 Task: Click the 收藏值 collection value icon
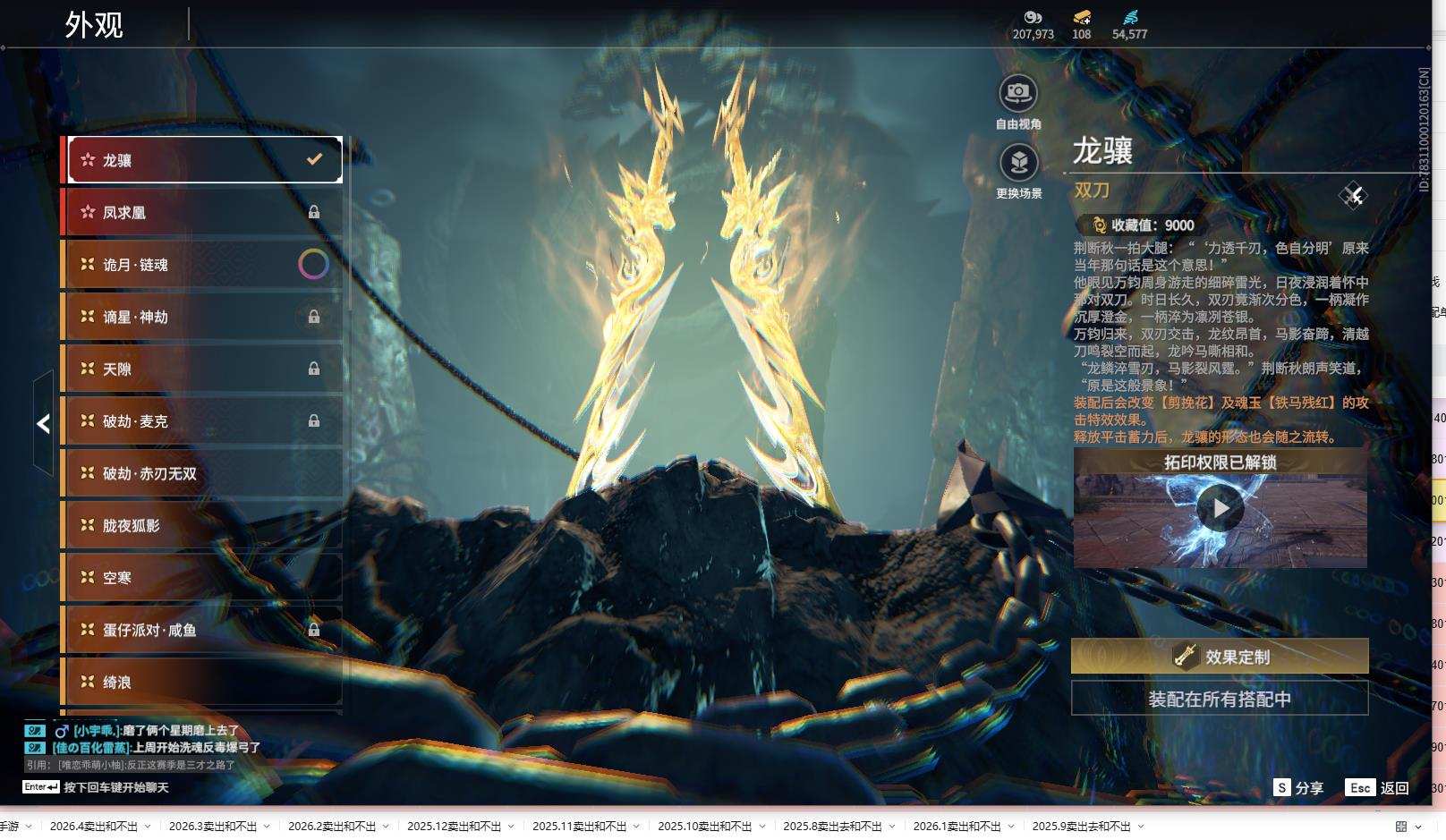1099,225
